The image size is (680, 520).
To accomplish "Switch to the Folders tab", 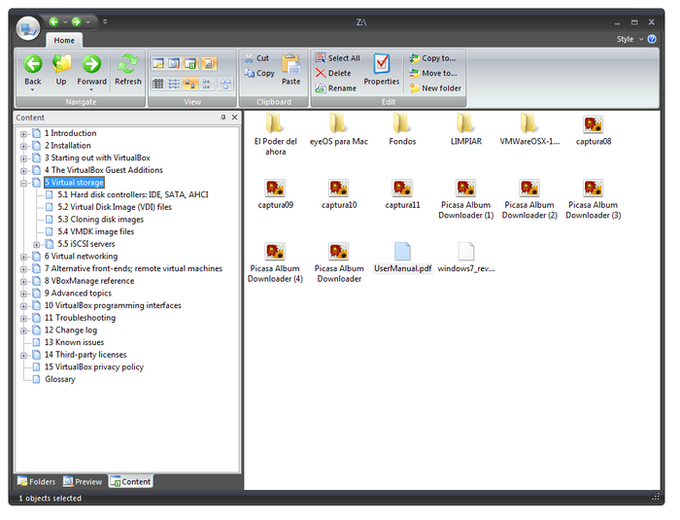I will [x=36, y=481].
